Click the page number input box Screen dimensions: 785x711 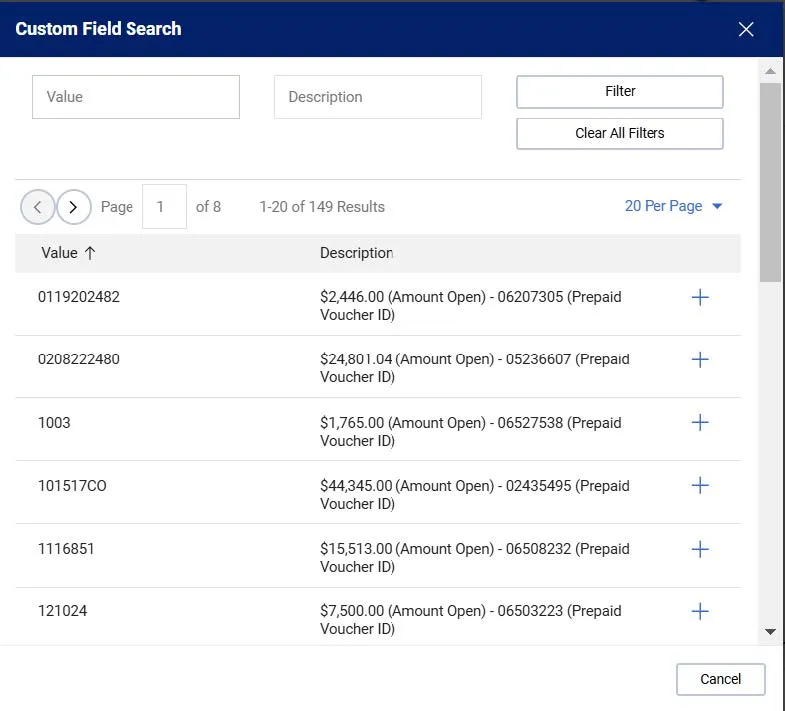pos(164,206)
